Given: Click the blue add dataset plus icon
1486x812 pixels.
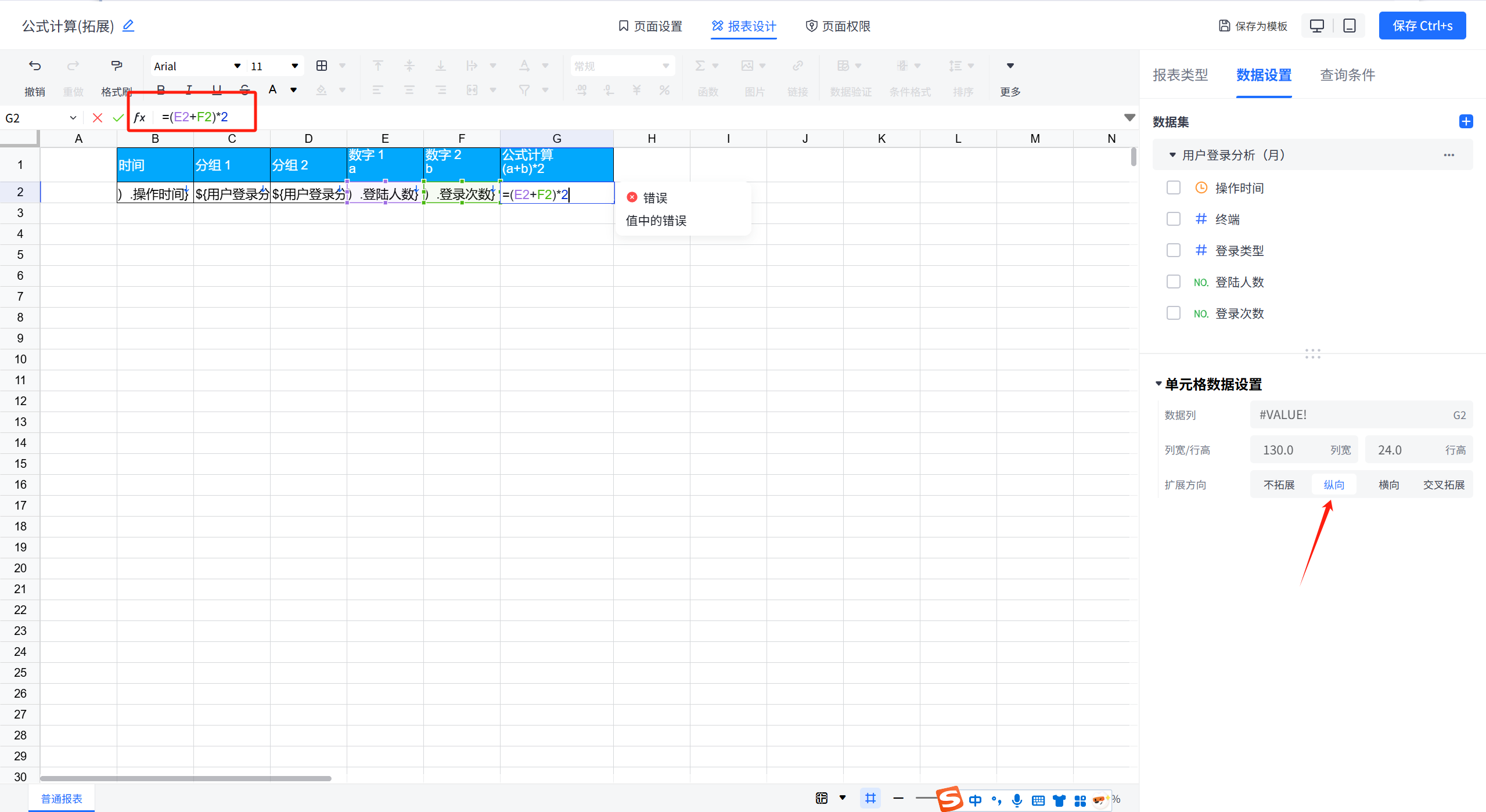Looking at the screenshot, I should (x=1466, y=121).
